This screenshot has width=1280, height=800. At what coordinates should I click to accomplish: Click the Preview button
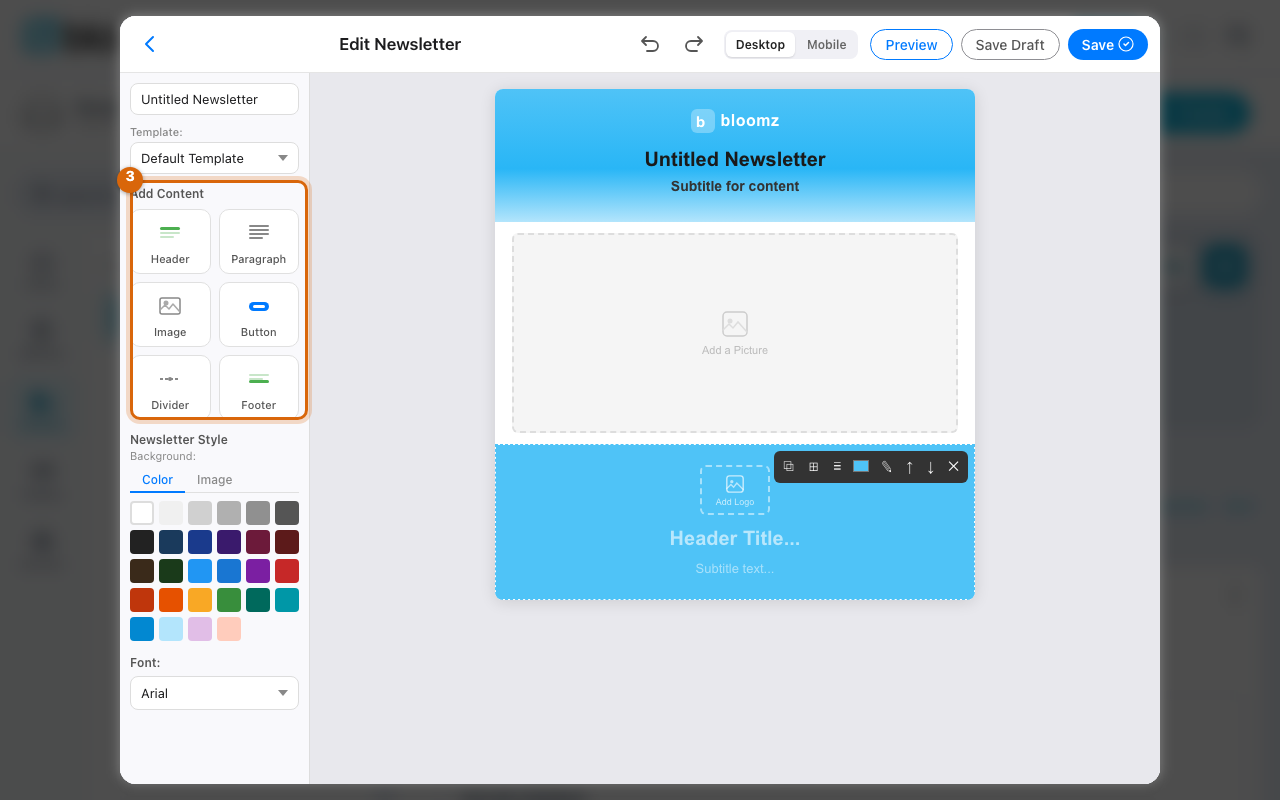911,45
